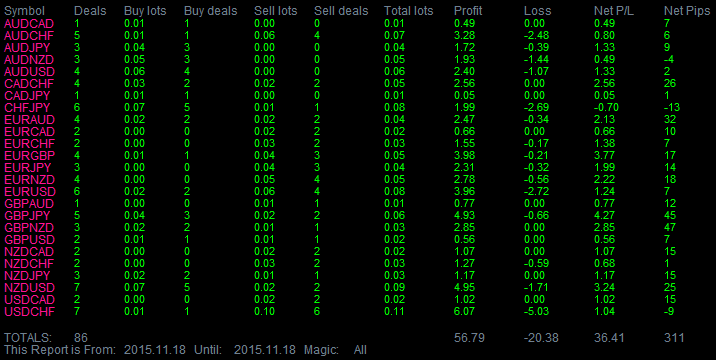
Task: Click the Until label
Action: coord(208,350)
